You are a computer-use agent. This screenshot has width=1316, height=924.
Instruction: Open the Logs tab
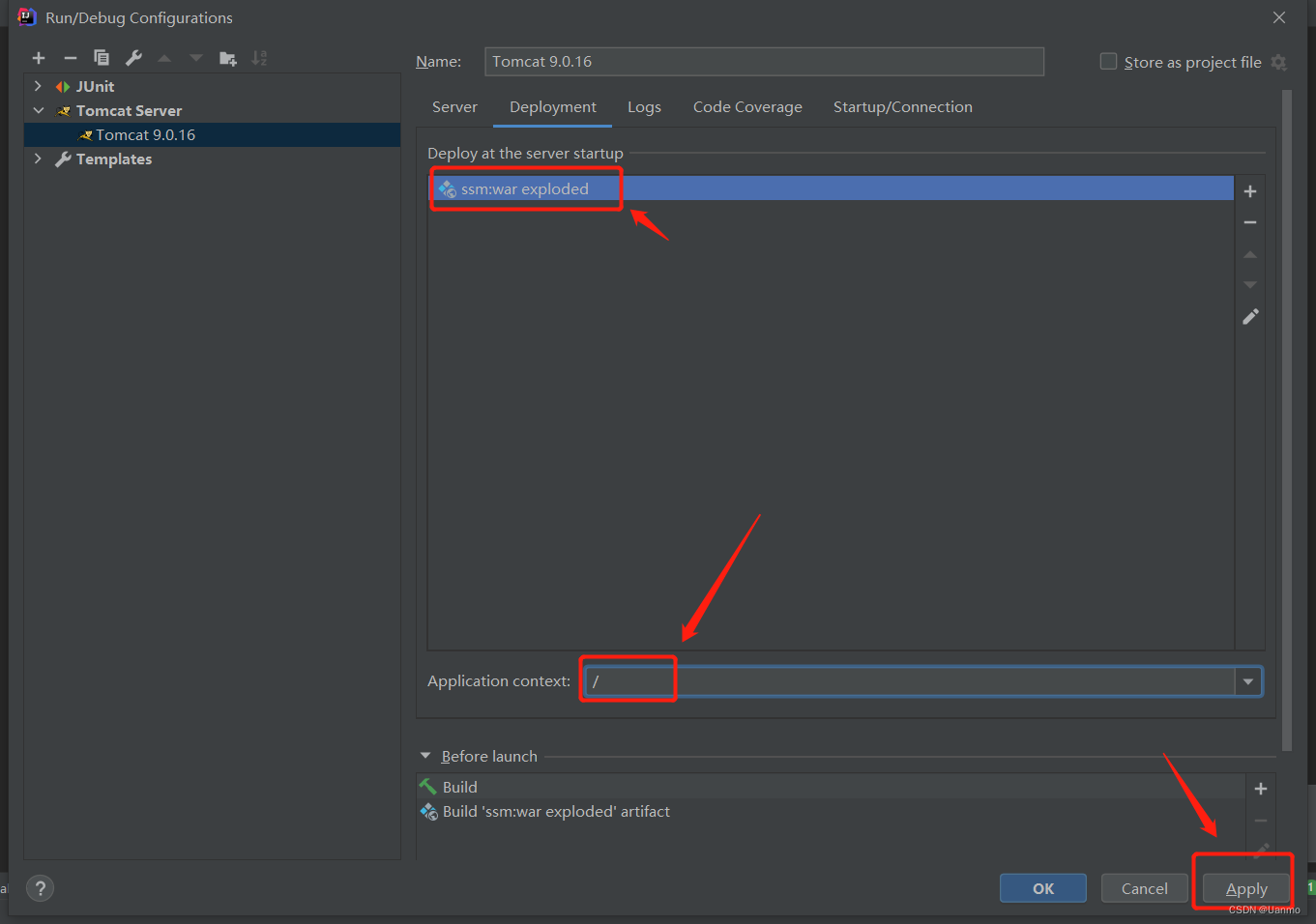(644, 107)
